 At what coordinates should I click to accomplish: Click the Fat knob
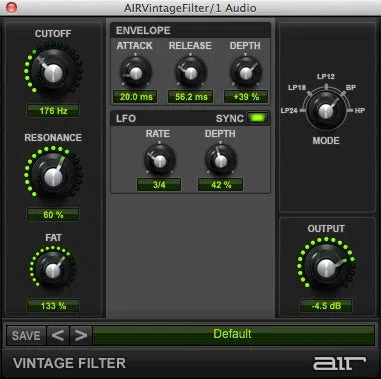[53, 269]
